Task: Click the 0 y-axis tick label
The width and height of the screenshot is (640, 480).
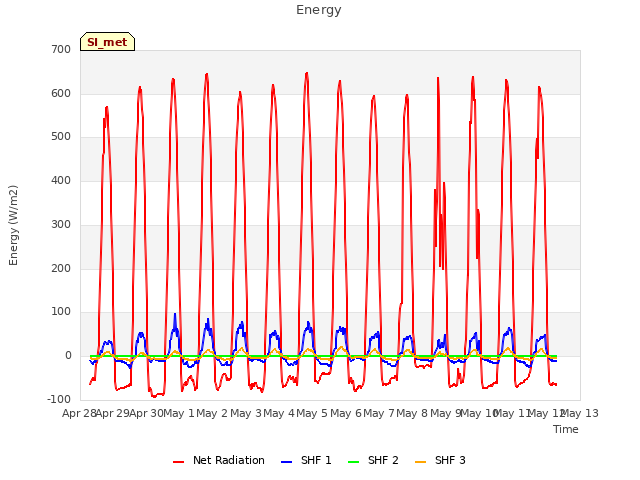Action: (68, 356)
